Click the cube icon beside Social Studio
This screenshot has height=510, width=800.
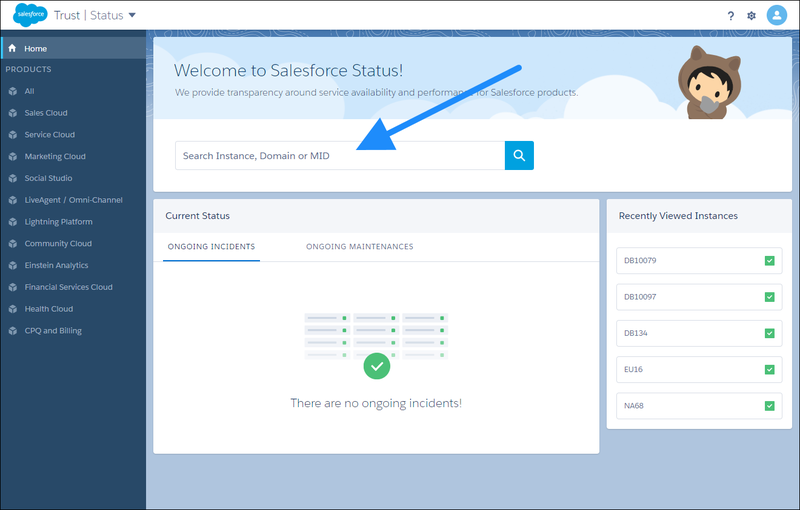click(13, 178)
